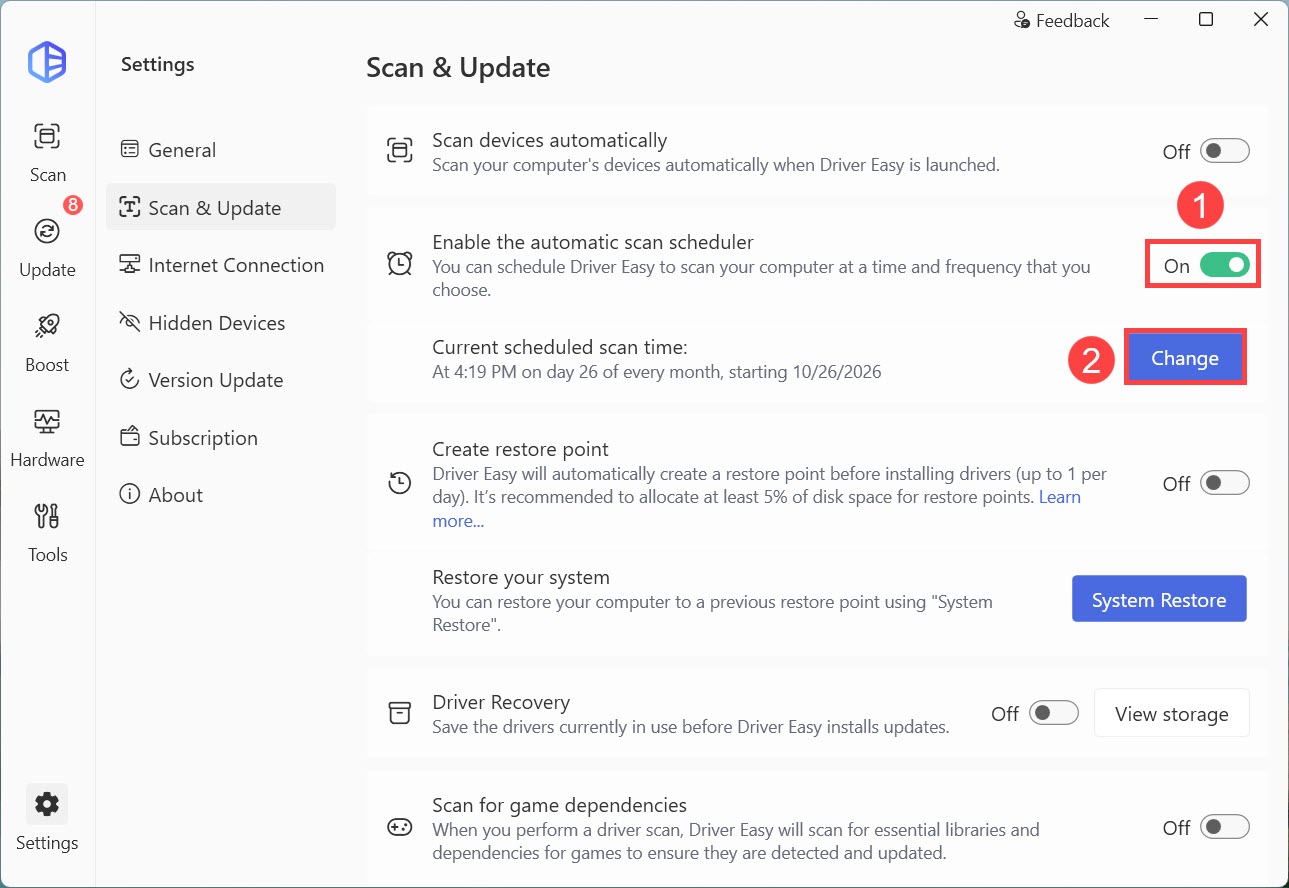Click the restore point history icon
1289x888 pixels.
pos(399,483)
